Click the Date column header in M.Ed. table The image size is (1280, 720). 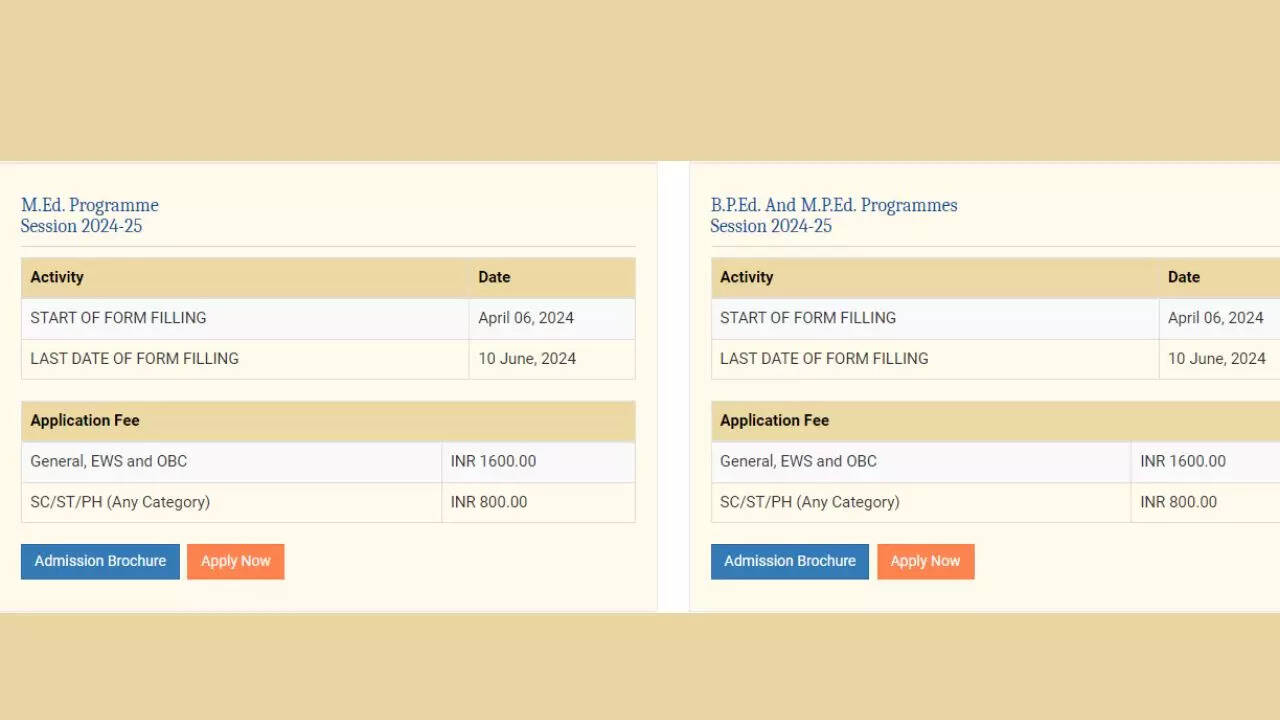pos(494,277)
